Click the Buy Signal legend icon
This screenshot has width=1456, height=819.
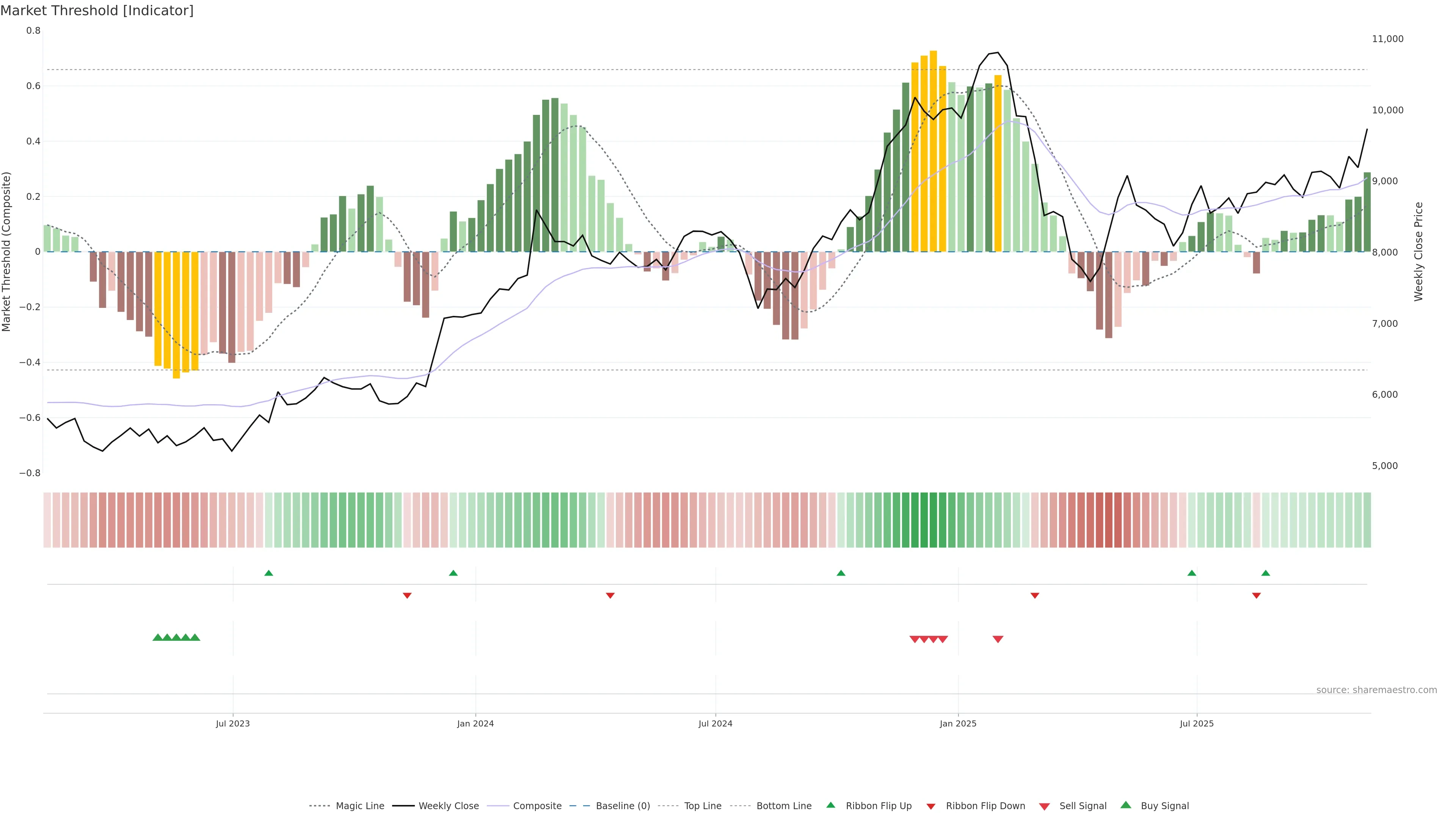coord(1126,805)
